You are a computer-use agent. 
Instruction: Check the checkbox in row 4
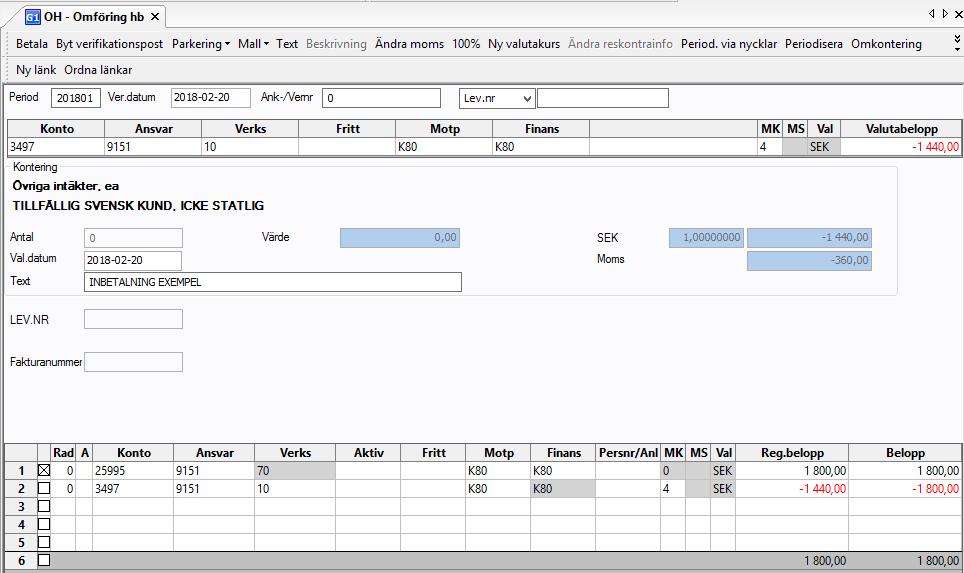point(44,524)
